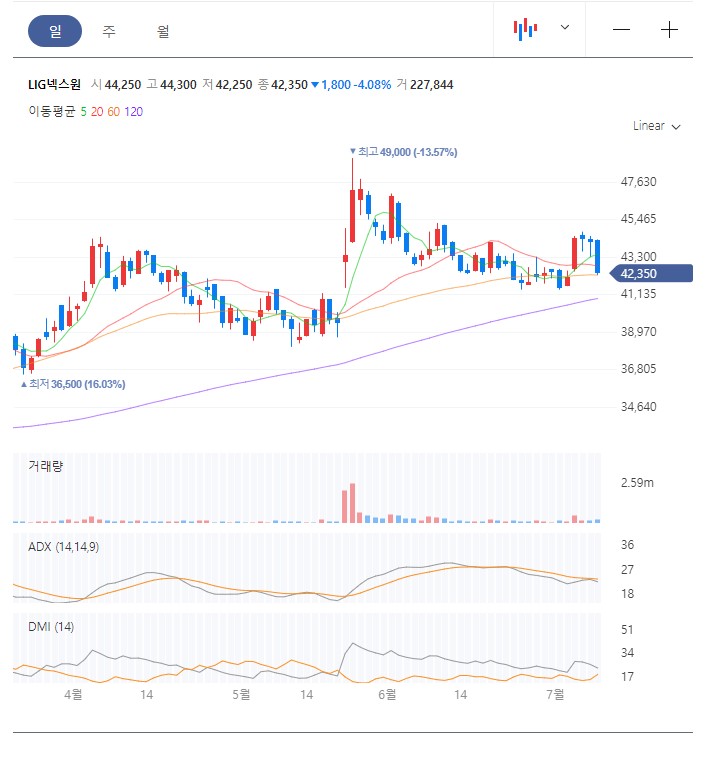
Task: Click the candlestick chart type icon
Action: pos(525,29)
